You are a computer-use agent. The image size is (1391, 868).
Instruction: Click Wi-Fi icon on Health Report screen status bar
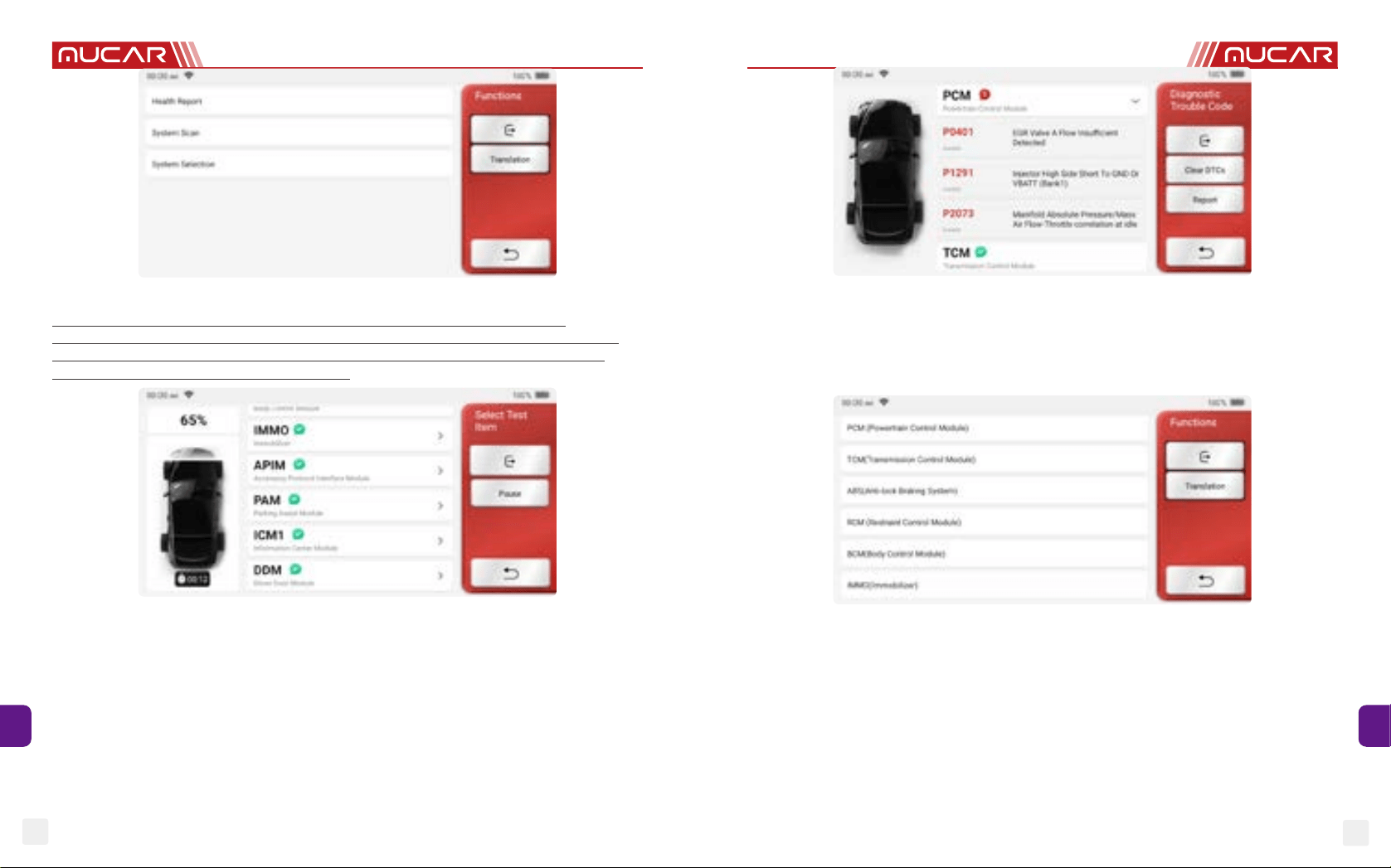(x=189, y=75)
